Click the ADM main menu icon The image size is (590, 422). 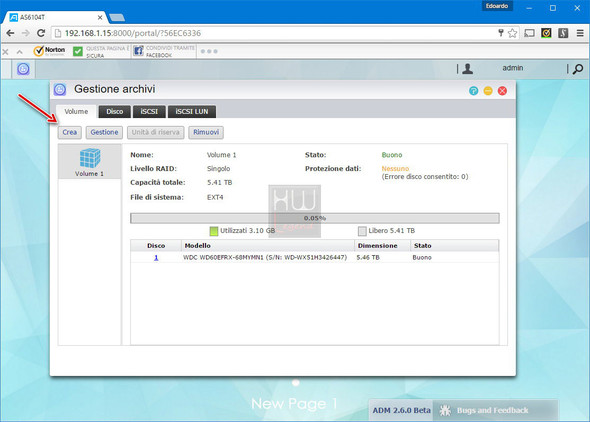click(23, 69)
